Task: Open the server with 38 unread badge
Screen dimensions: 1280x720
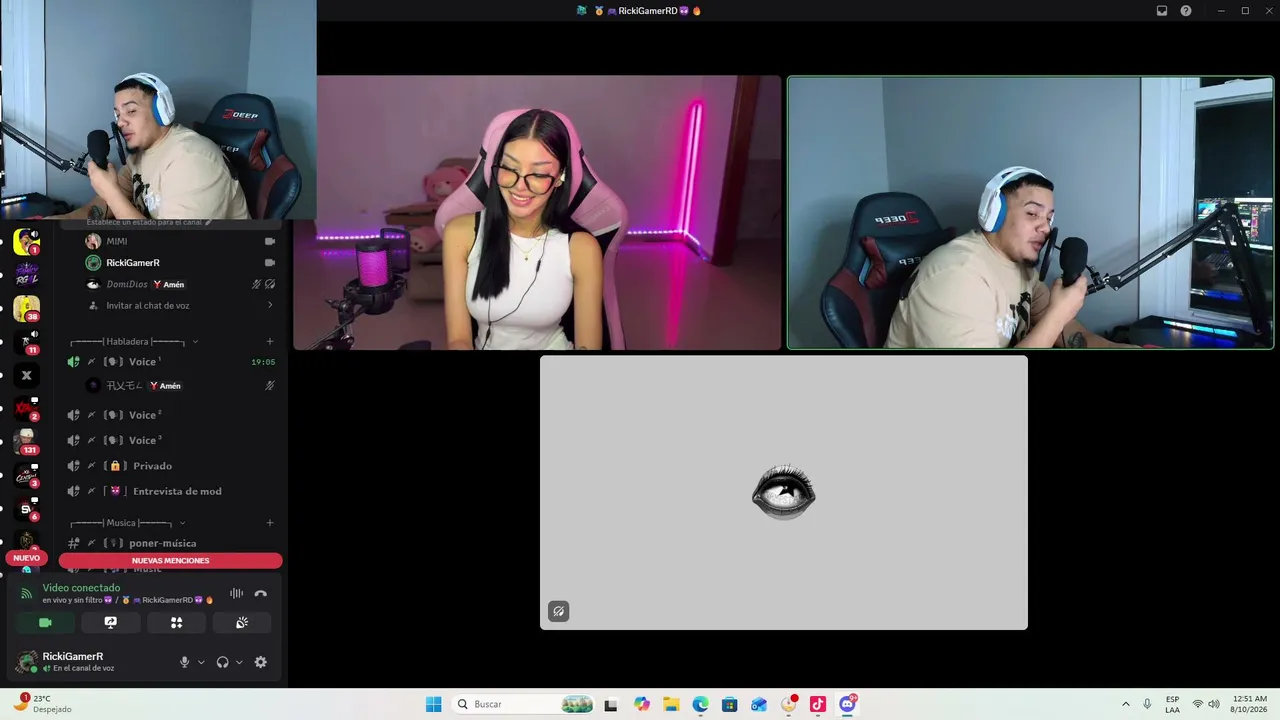Action: 27,308
